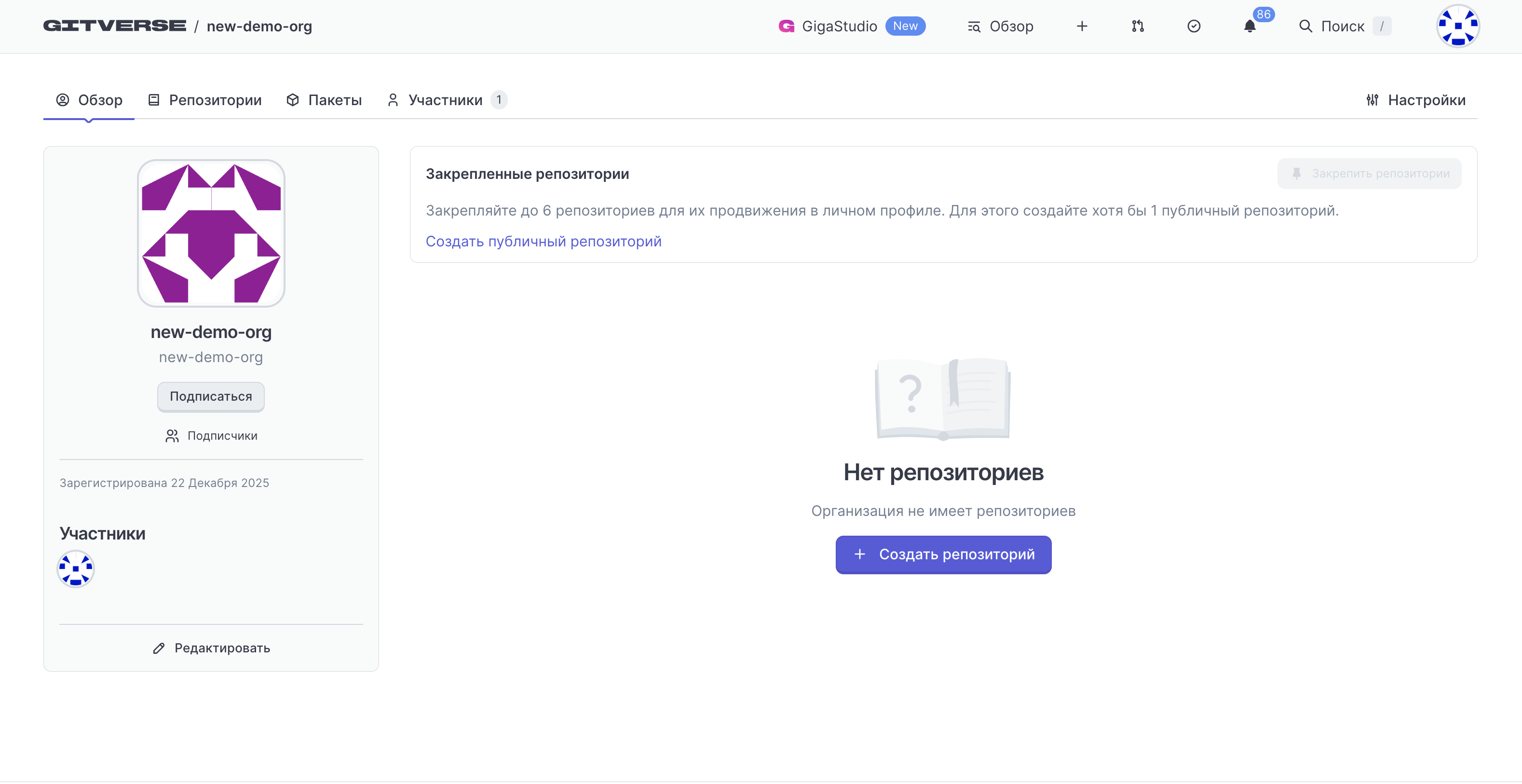
Task: Switch to the Репозитории tab
Action: (x=204, y=100)
